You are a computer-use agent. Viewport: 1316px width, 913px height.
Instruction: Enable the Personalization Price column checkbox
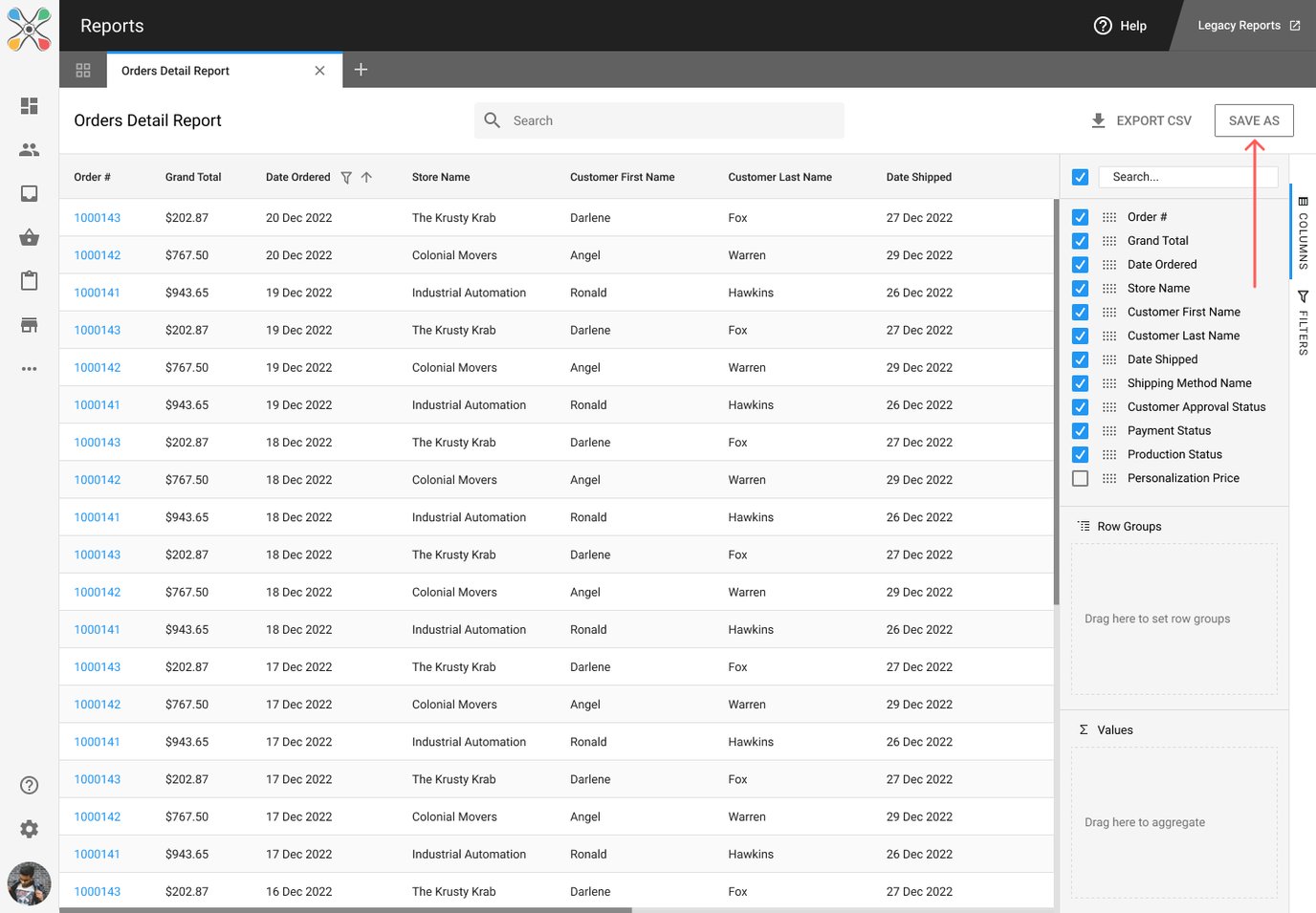click(1080, 479)
